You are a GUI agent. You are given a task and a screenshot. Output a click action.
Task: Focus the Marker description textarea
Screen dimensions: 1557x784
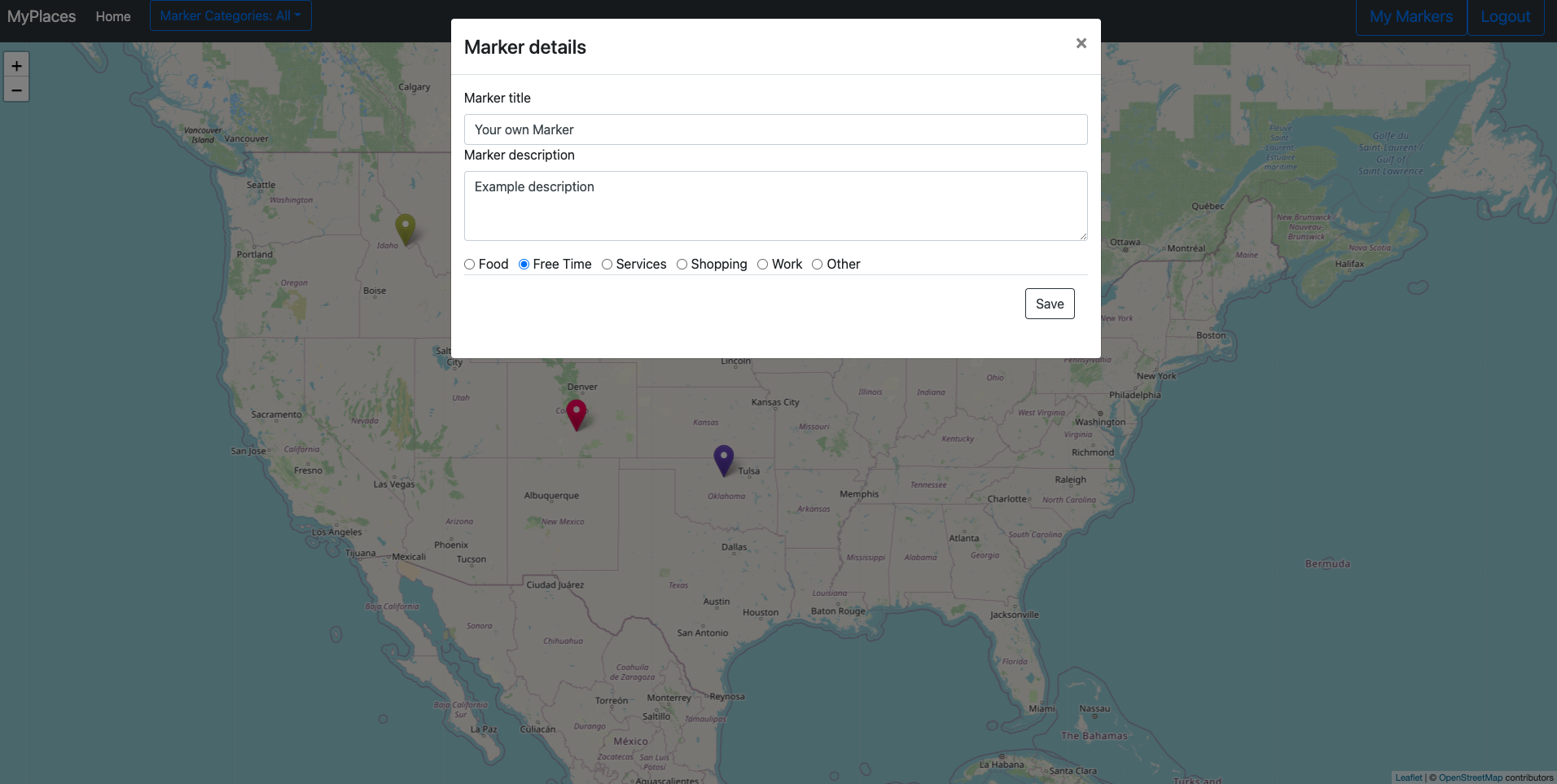pos(776,206)
